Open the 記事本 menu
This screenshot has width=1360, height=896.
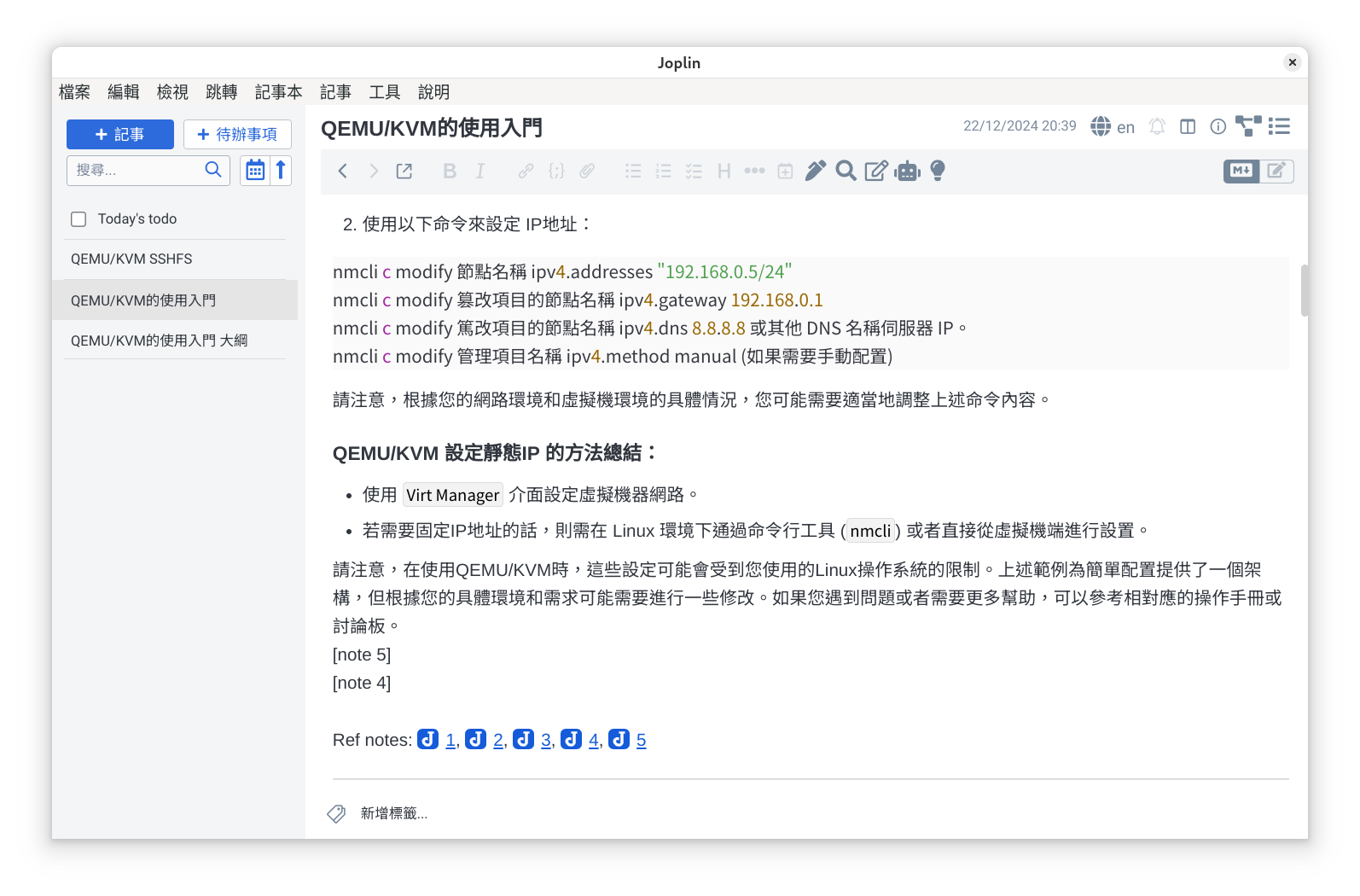[x=278, y=92]
